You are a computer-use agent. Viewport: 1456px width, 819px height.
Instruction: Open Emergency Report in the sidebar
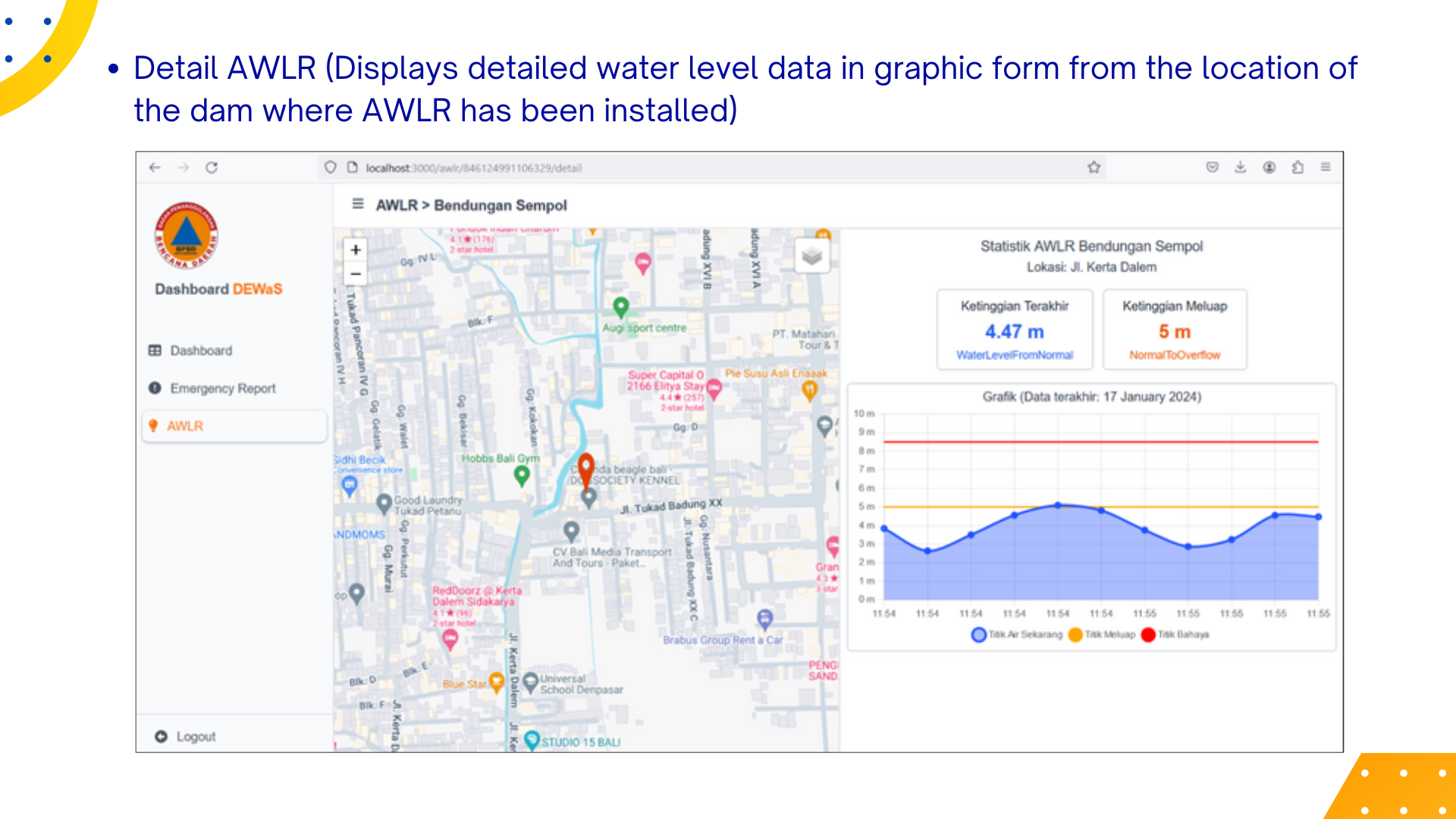tap(222, 388)
